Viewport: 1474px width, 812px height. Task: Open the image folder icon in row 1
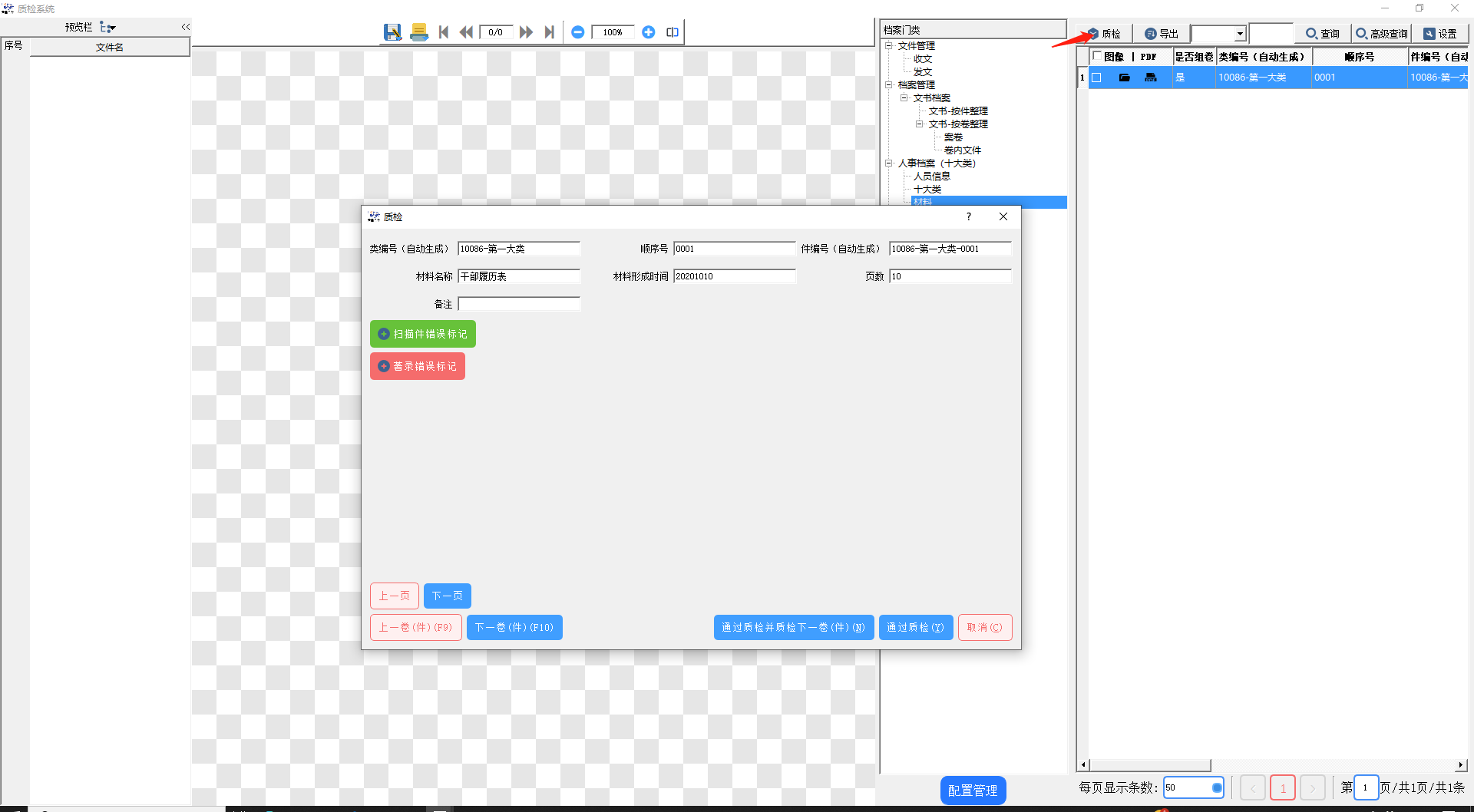(1124, 78)
